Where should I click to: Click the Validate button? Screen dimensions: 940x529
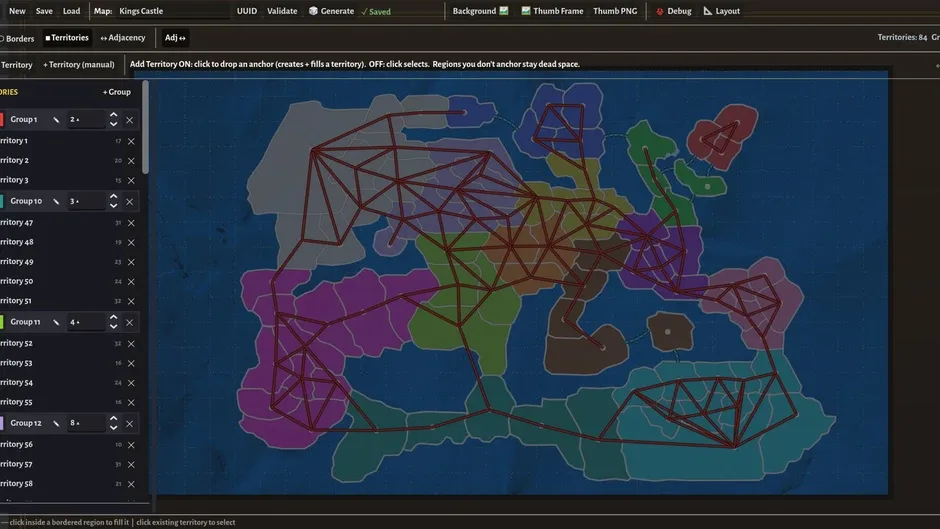(282, 11)
